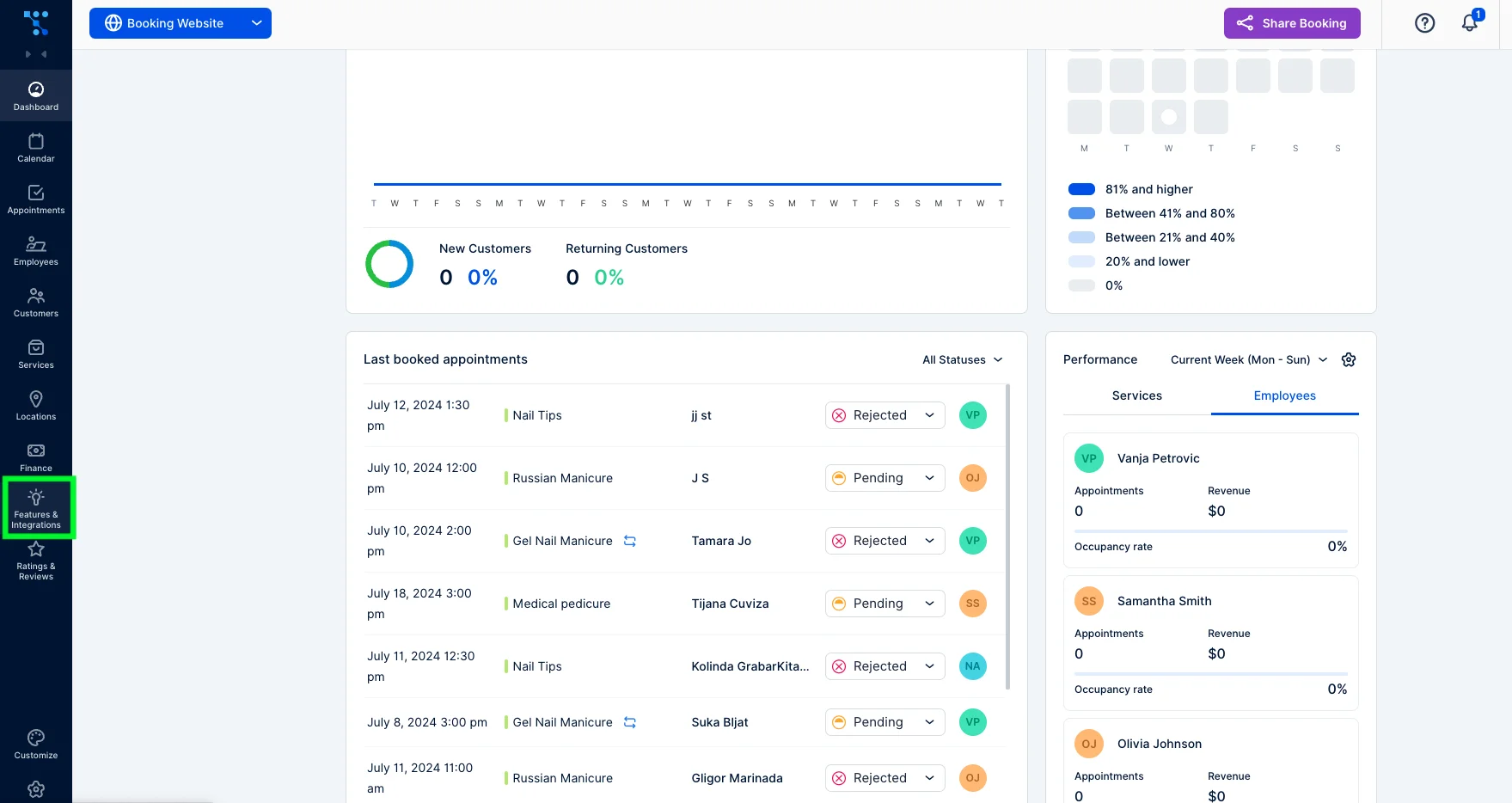Open the help question mark icon
The width and height of the screenshot is (1512, 803).
click(x=1424, y=23)
